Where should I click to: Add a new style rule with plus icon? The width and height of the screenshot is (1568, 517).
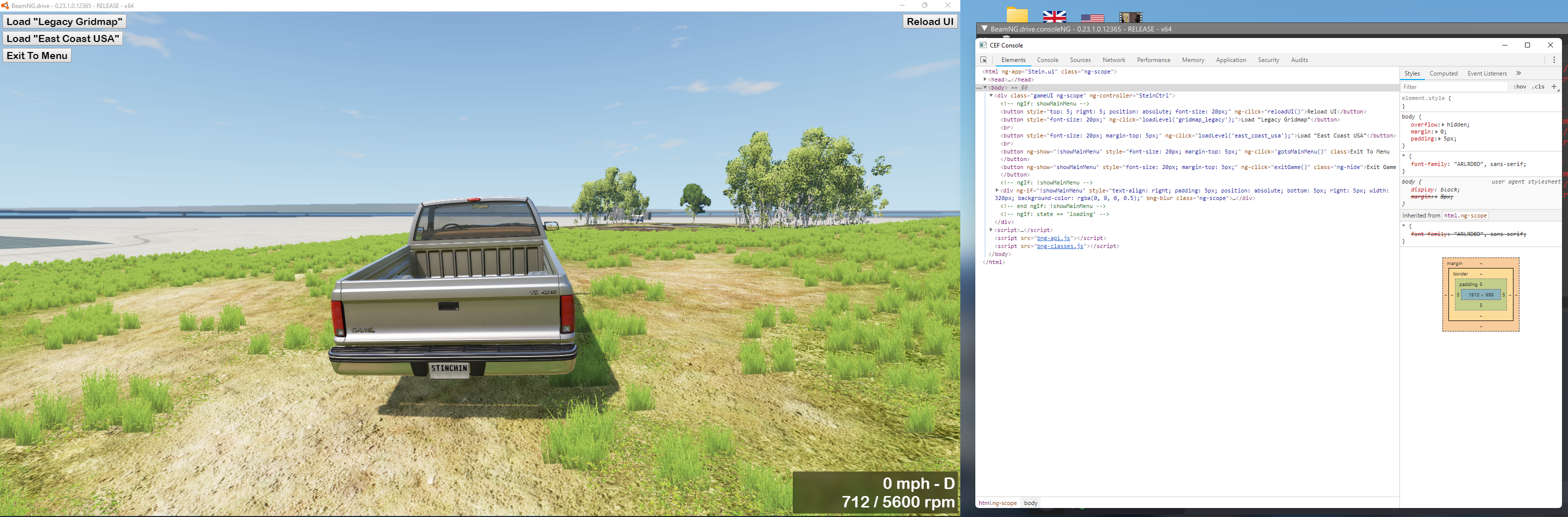pyautogui.click(x=1554, y=87)
